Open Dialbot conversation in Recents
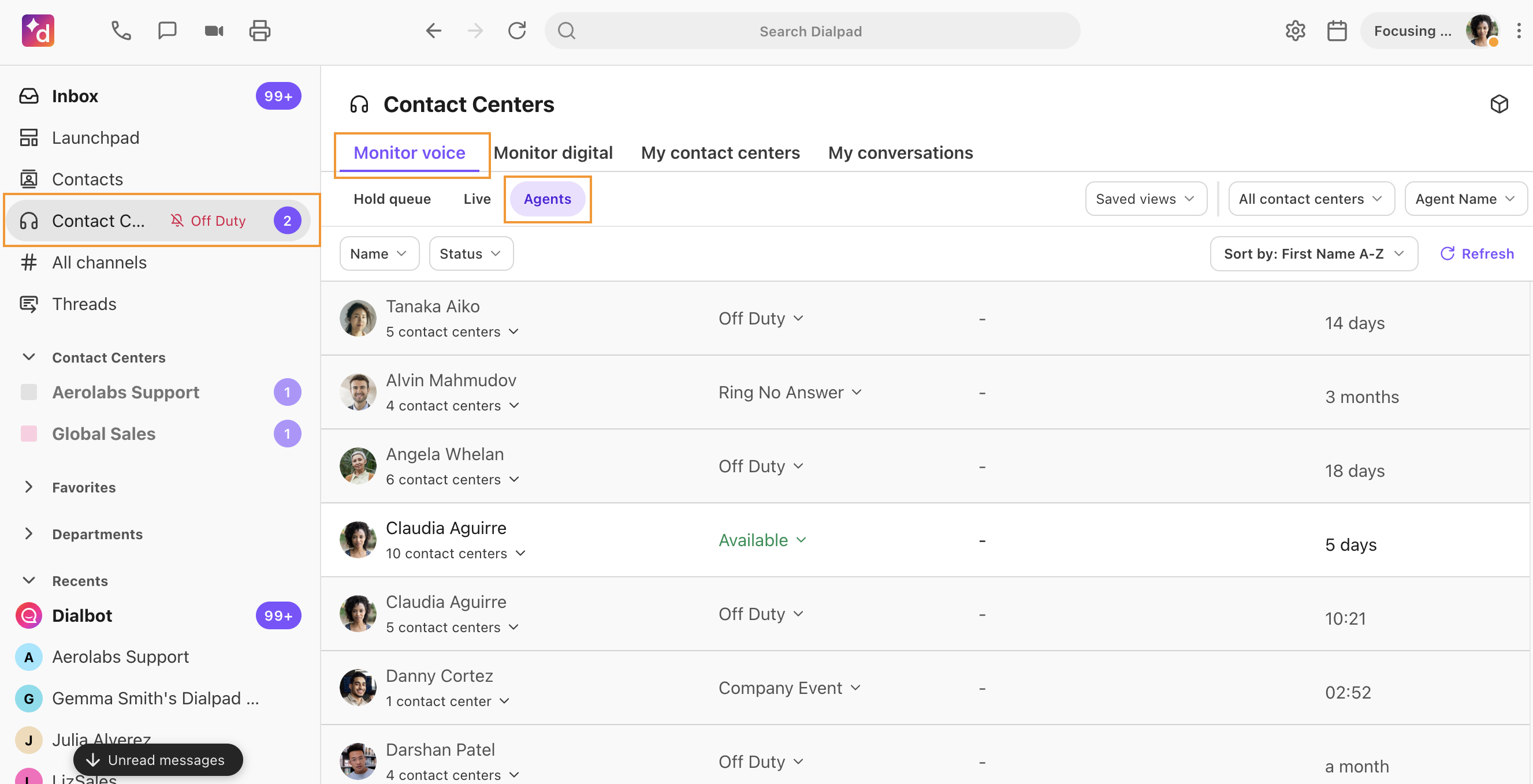Screen dimensions: 1533x784 pyautogui.click(x=159, y=615)
